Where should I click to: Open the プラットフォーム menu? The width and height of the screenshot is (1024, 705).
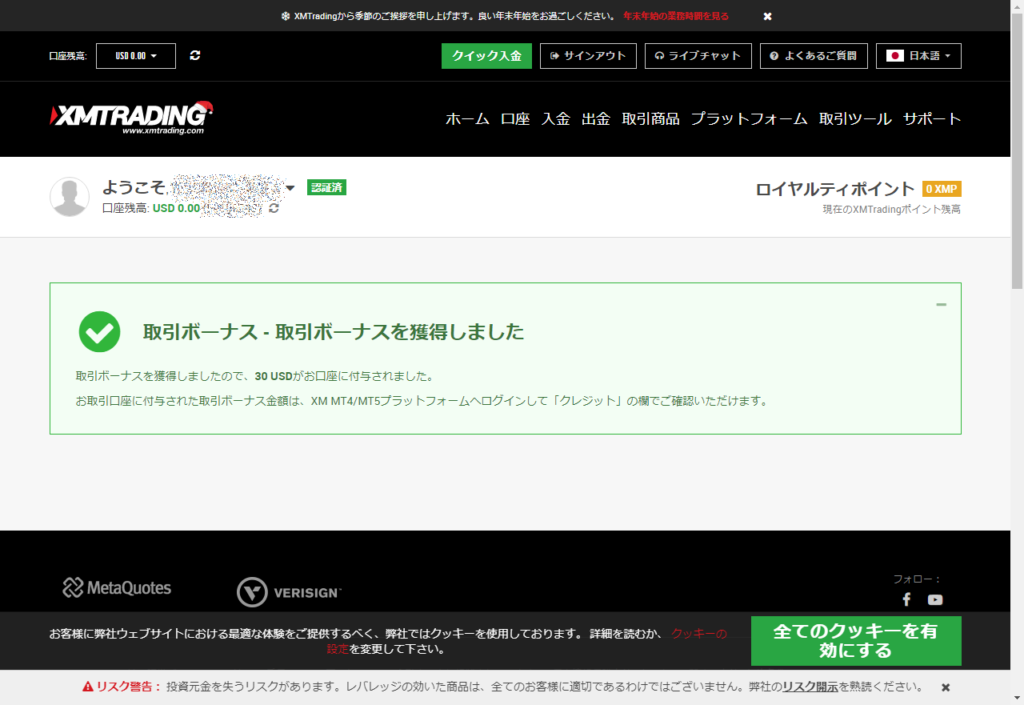click(x=749, y=119)
